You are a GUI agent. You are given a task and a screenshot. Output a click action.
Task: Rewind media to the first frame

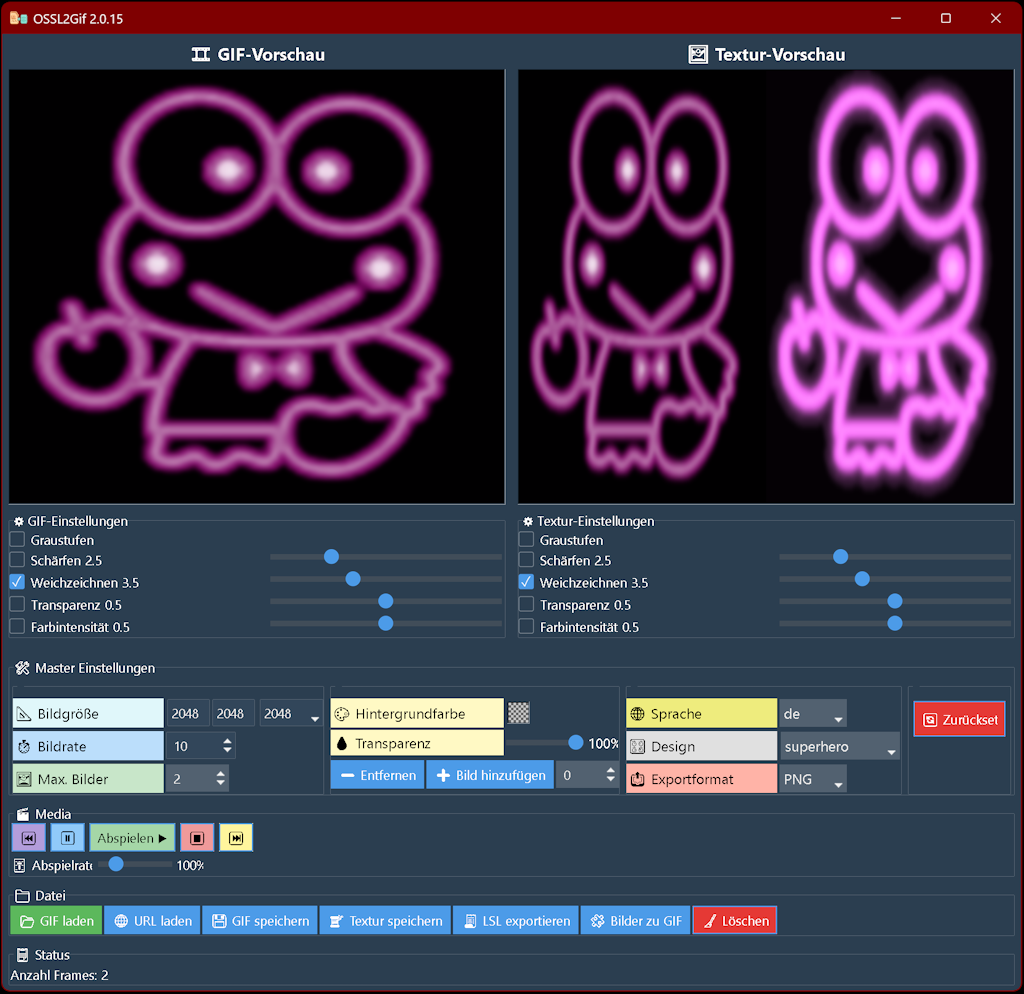point(29,838)
